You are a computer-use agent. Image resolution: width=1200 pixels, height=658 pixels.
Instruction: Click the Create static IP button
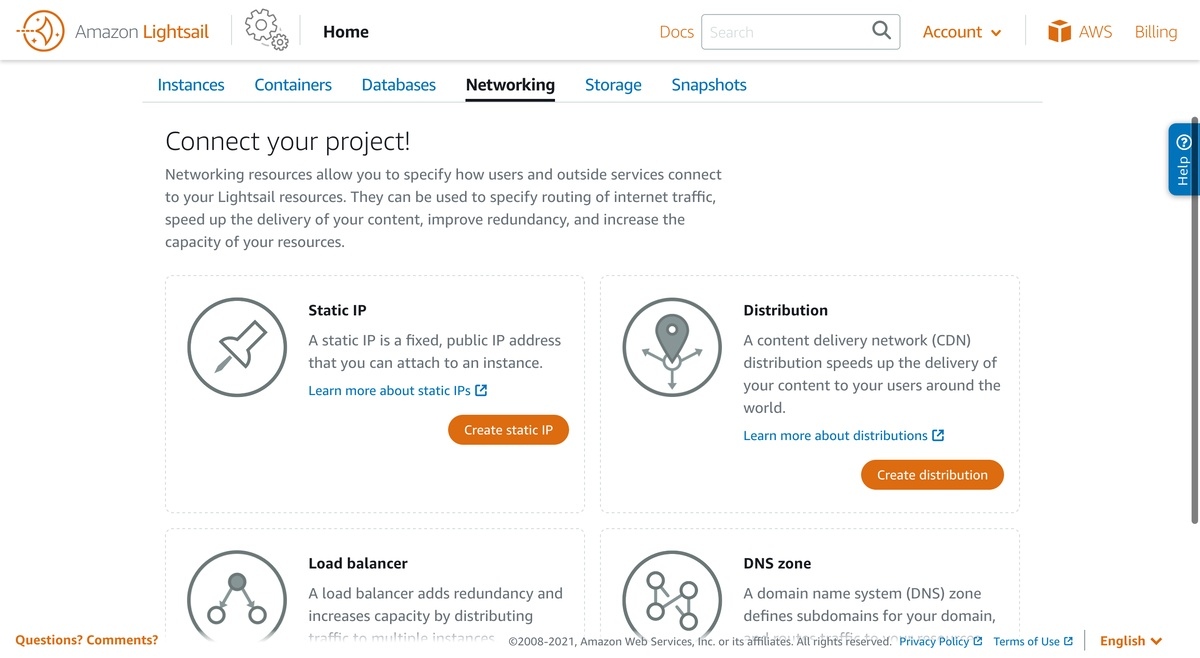coord(508,430)
